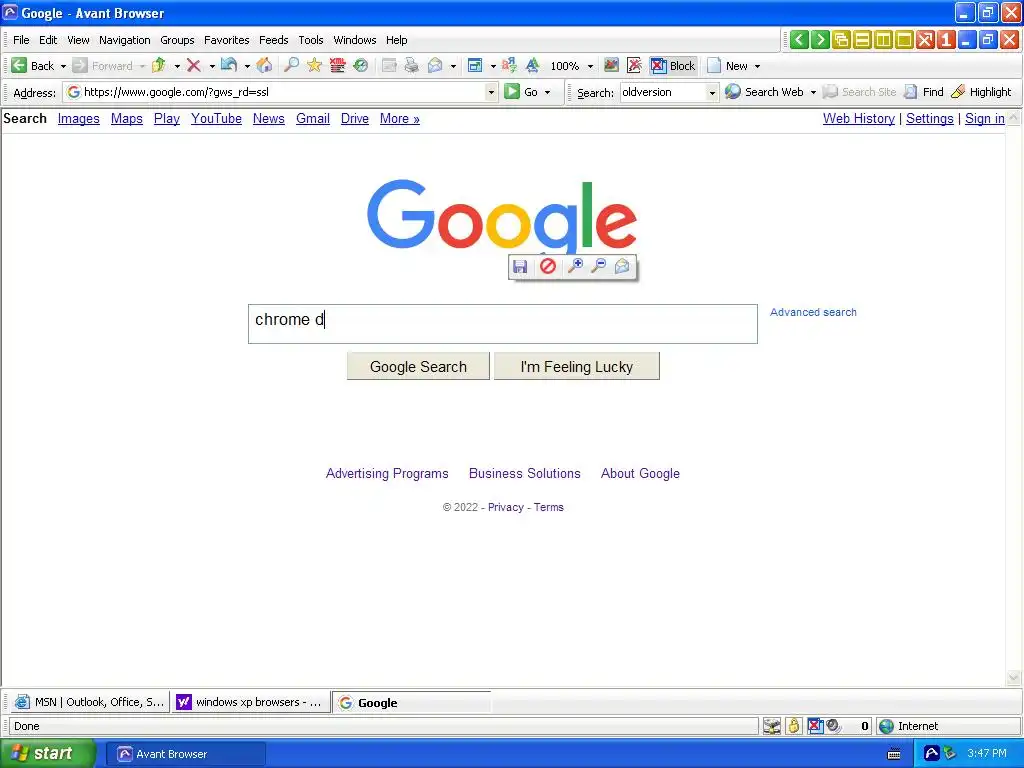Click the block image icon on floating toolbar

click(548, 266)
